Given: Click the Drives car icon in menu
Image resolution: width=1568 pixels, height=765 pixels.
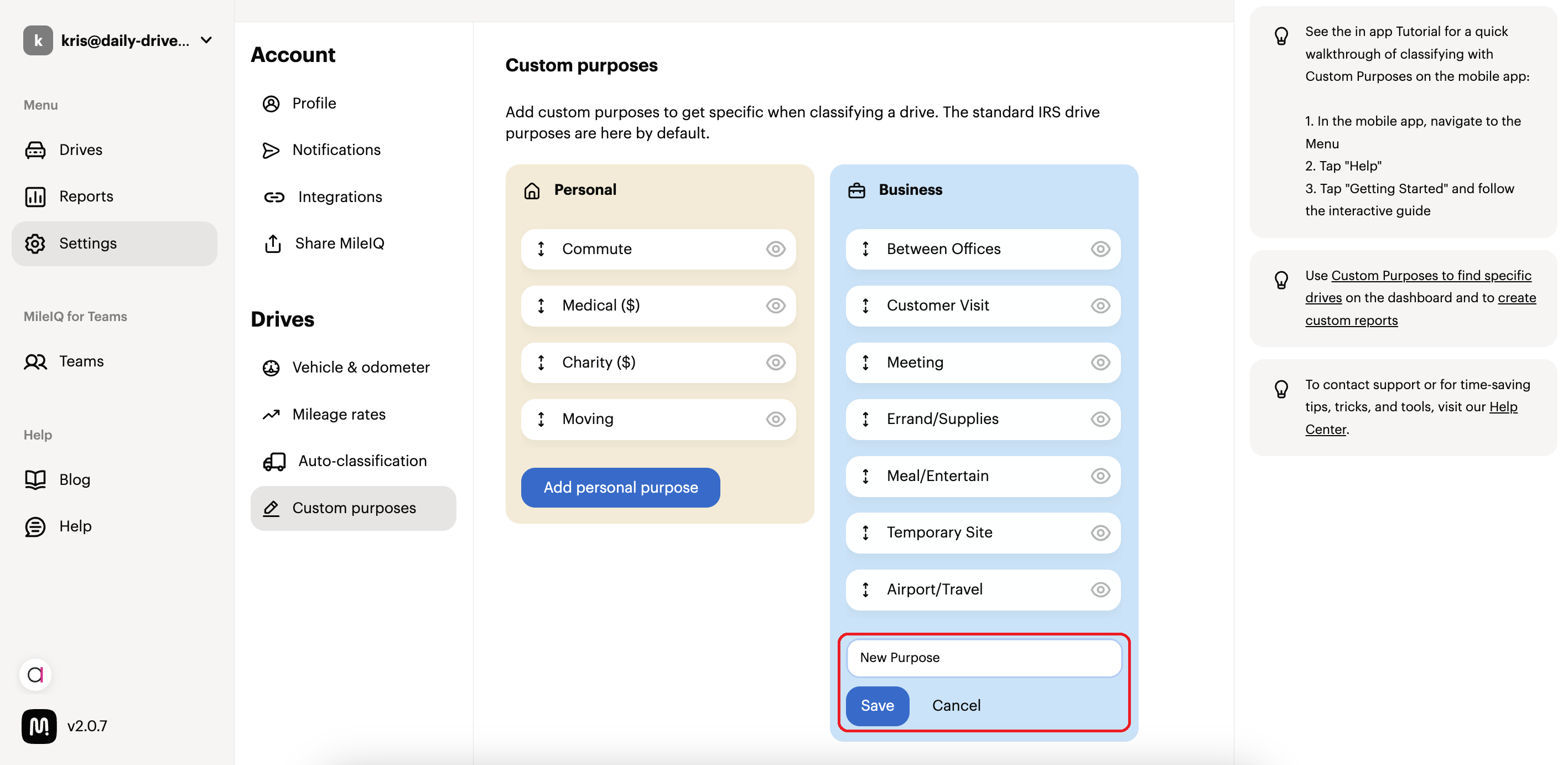Looking at the screenshot, I should pos(35,150).
